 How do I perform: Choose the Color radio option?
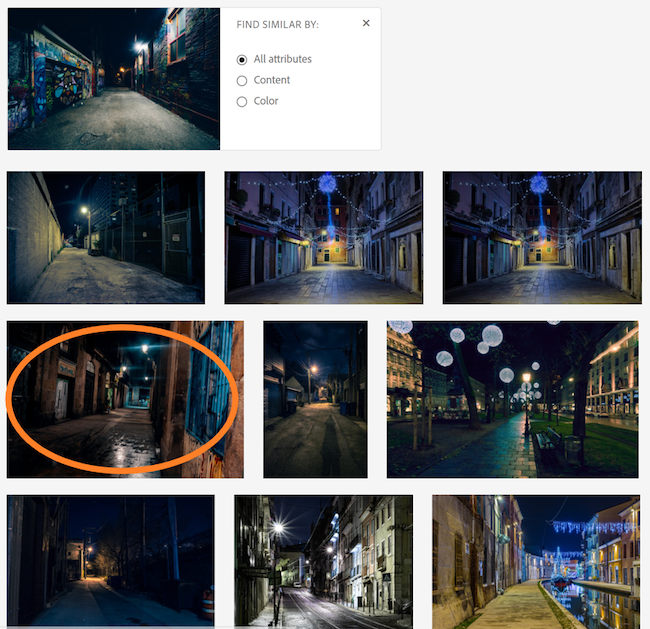242,102
